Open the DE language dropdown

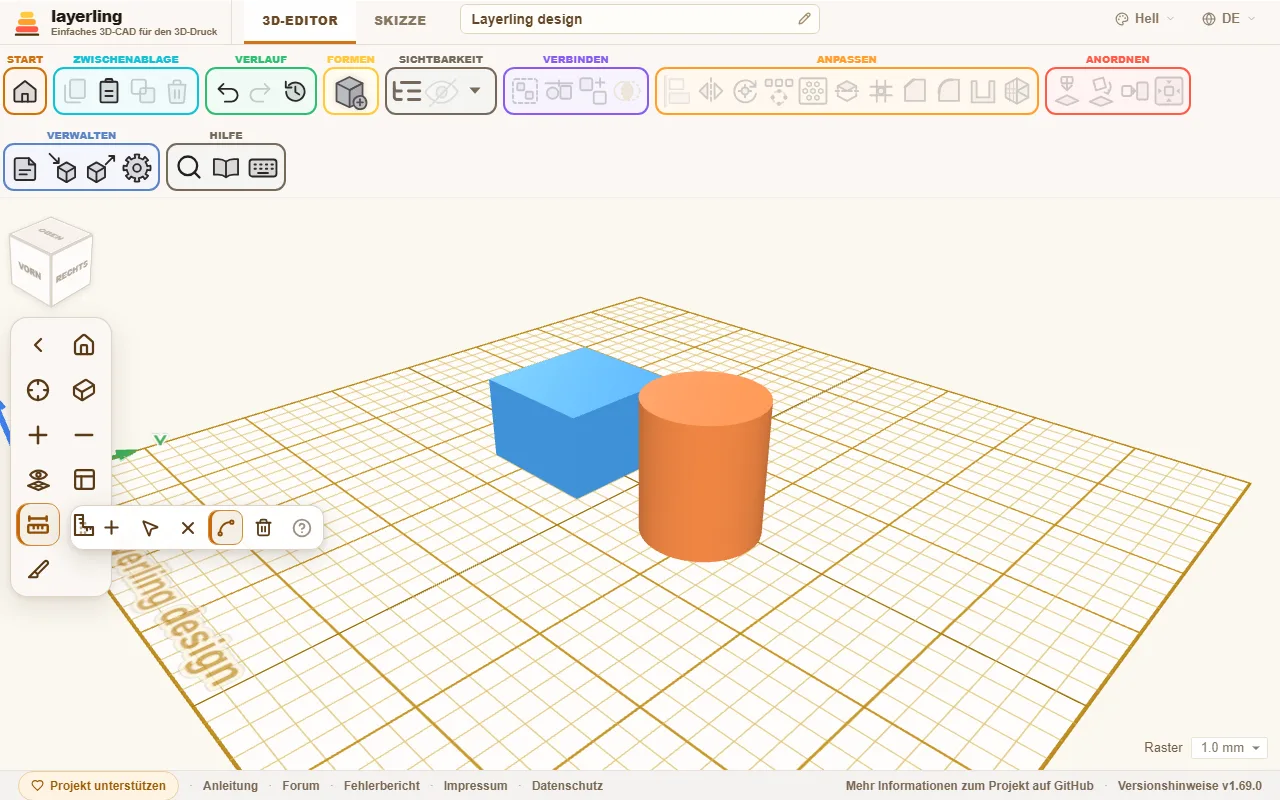[1229, 19]
